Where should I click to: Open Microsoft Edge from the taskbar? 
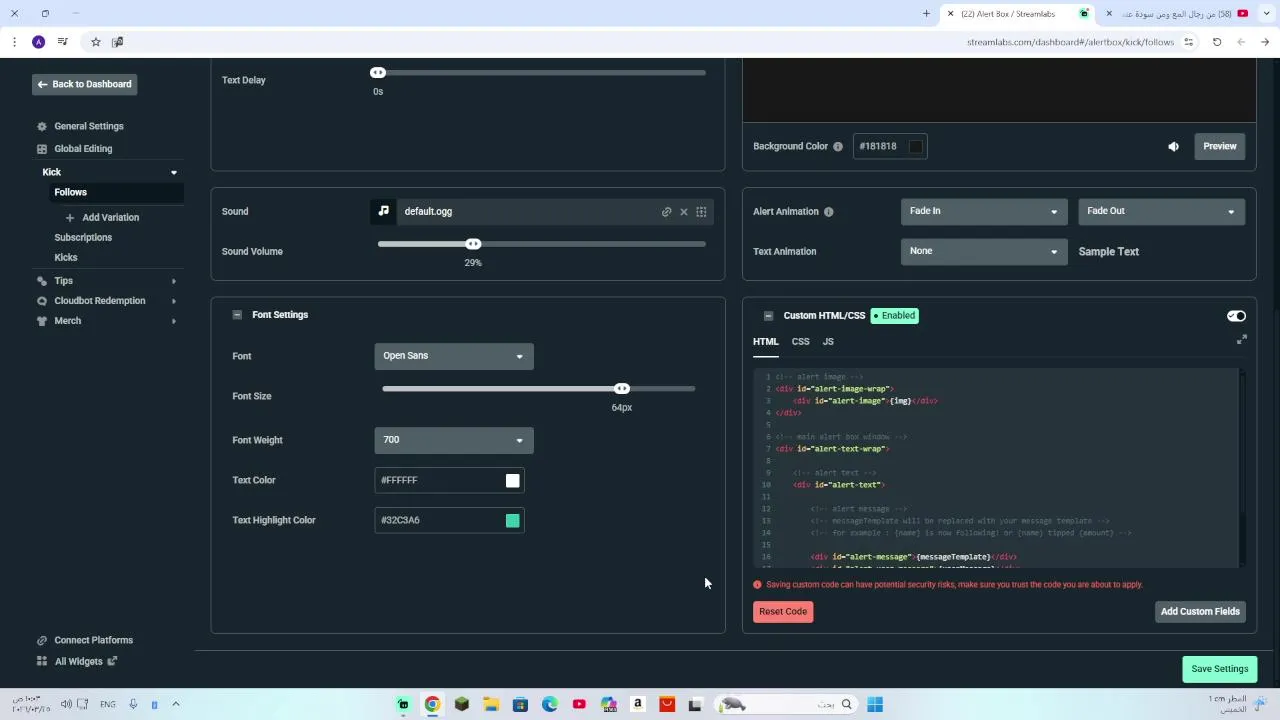pos(550,704)
